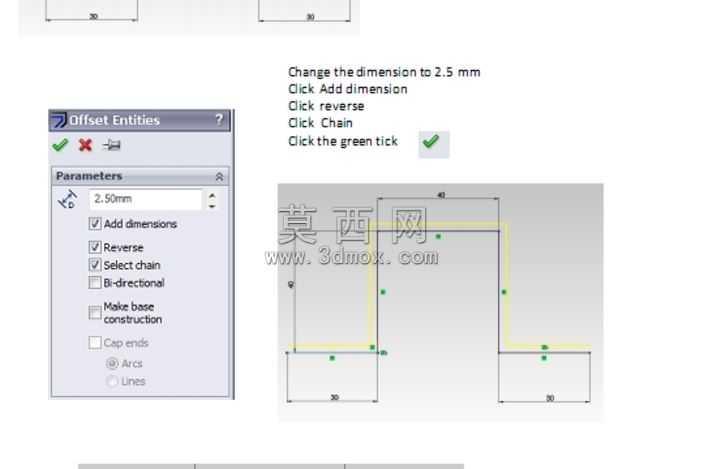
Task: Enable Make base construction checkbox
Action: coord(95,312)
